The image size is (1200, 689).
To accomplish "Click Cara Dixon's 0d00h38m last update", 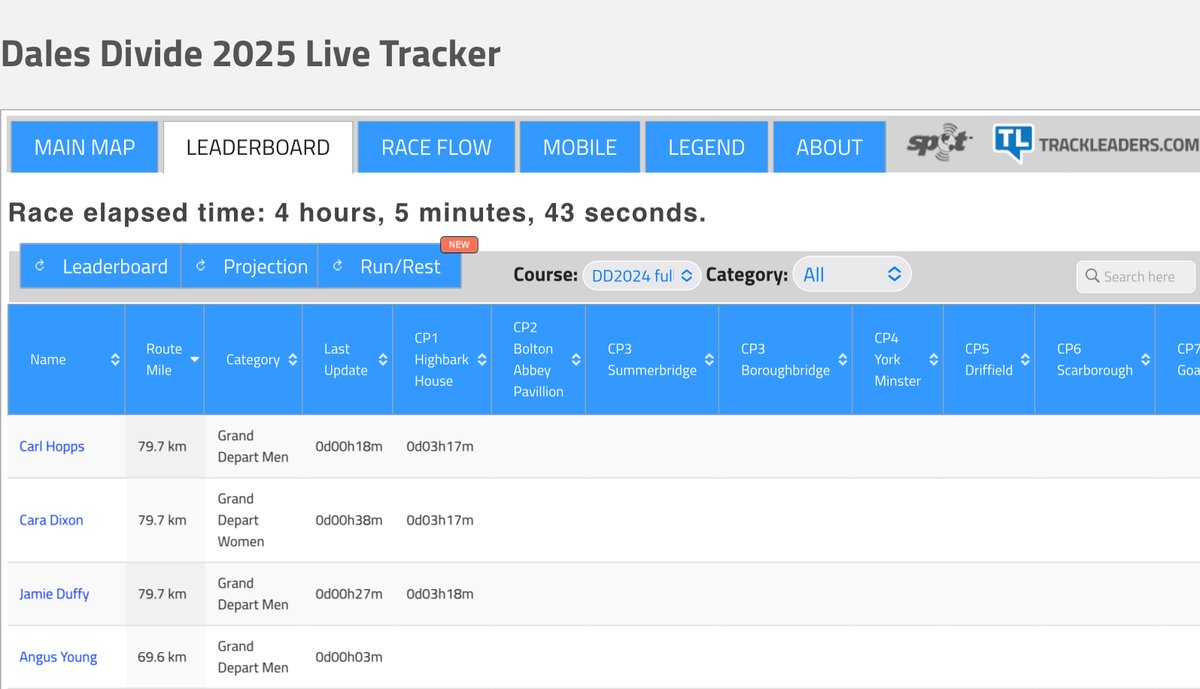I will point(349,520).
